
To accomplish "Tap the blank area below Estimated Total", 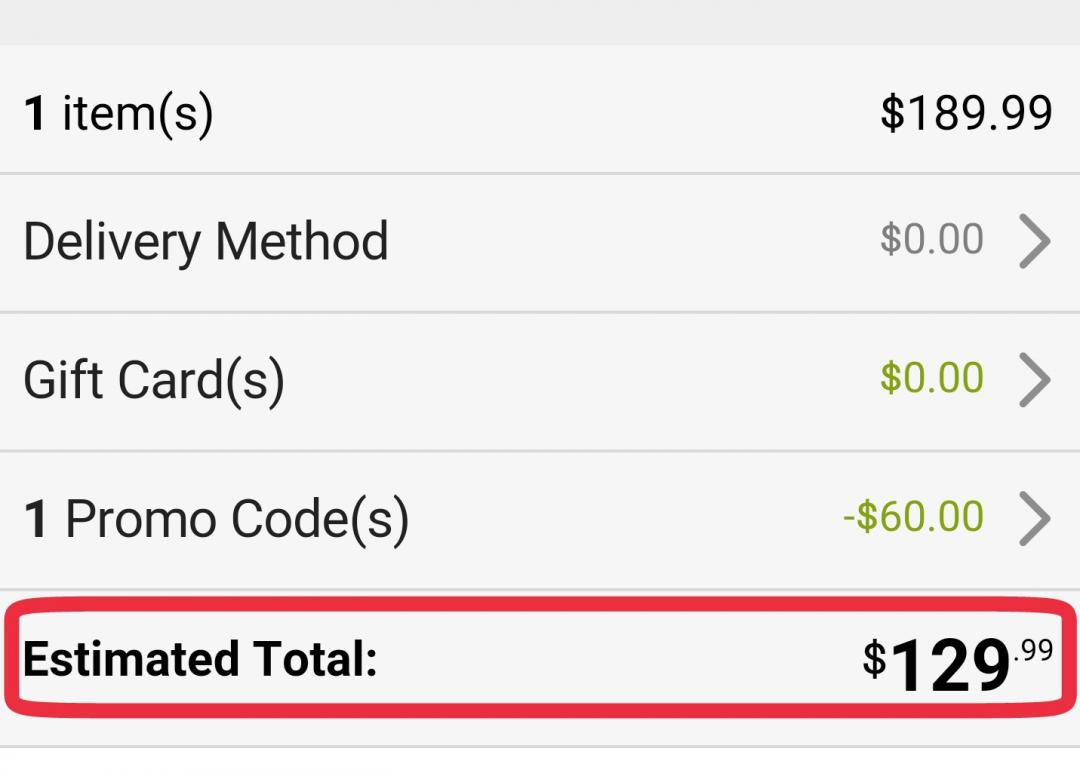I will tap(540, 758).
